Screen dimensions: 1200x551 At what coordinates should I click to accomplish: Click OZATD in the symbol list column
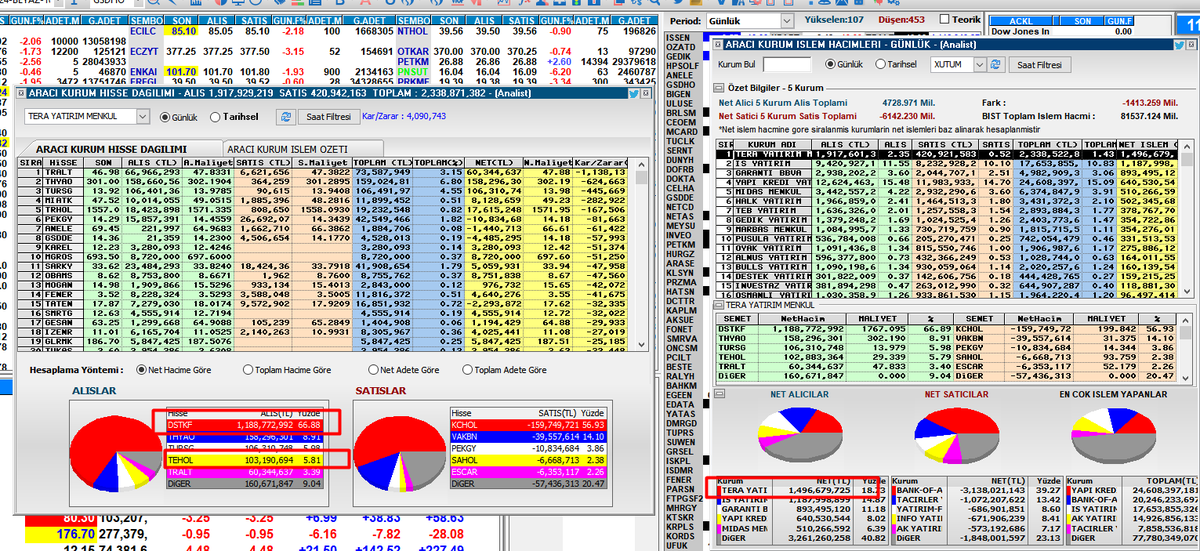(680, 47)
